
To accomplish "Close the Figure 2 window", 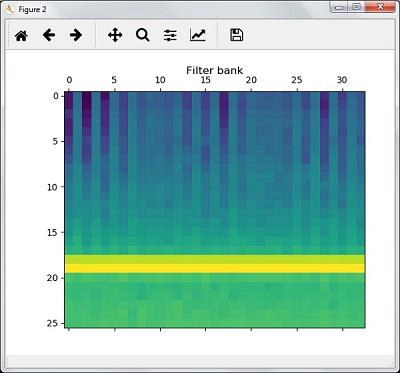I will click(x=380, y=7).
